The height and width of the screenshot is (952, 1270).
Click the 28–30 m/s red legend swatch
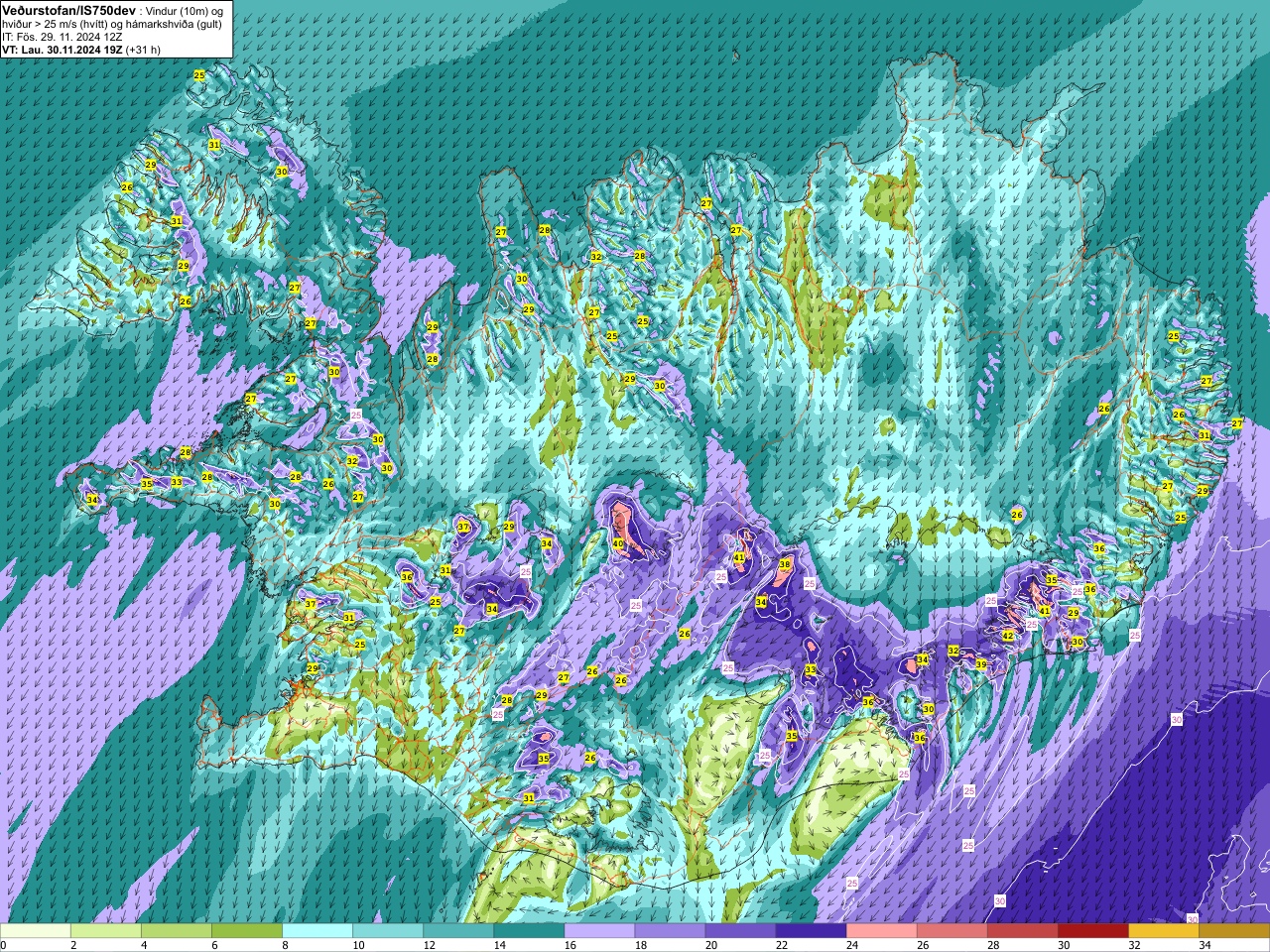point(1022,931)
